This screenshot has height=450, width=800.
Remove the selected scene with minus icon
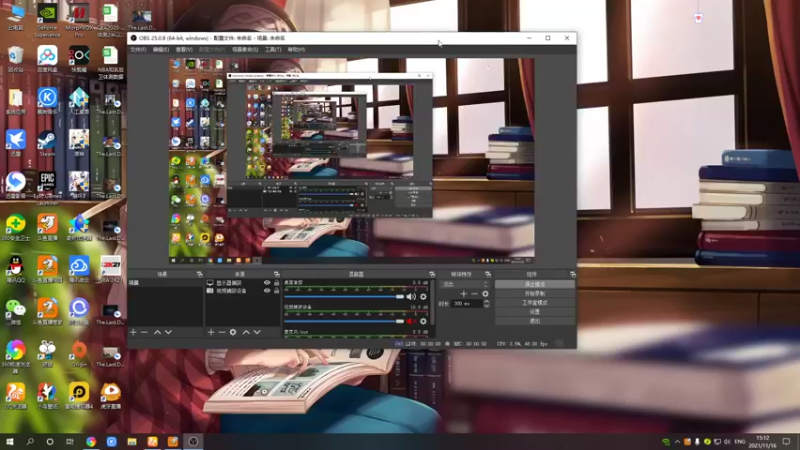pyautogui.click(x=144, y=332)
